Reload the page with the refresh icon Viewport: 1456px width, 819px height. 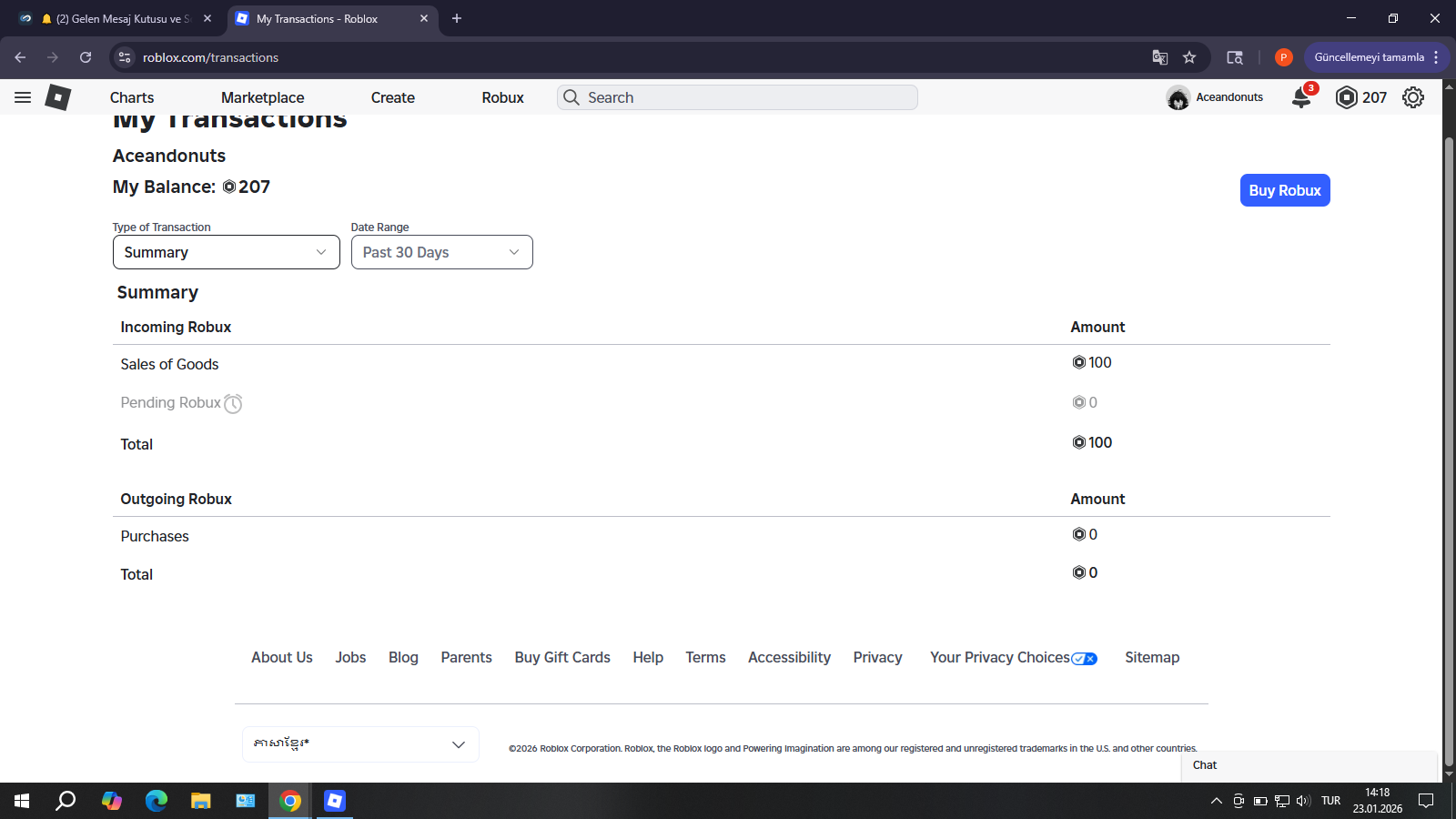(x=86, y=57)
